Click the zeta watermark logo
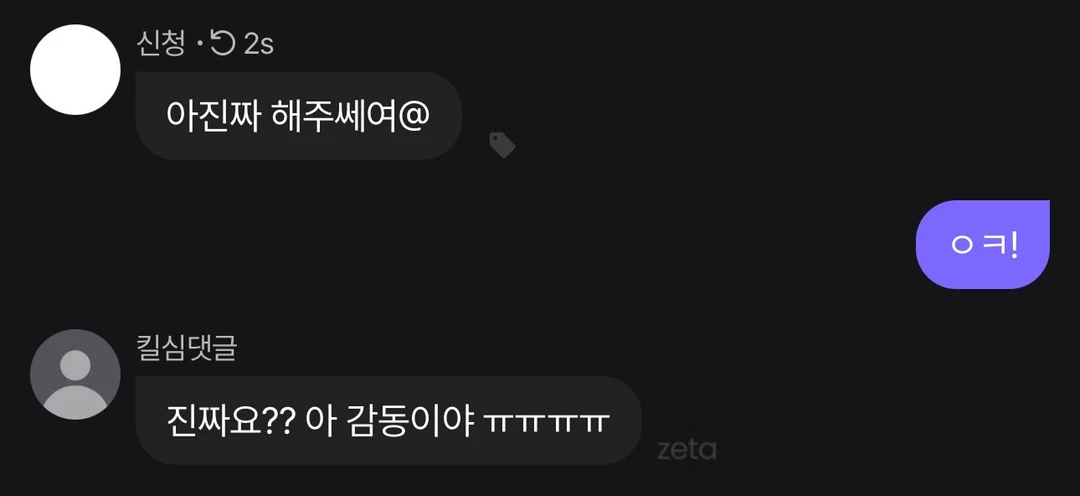Viewport: 1080px width, 496px height. (687, 450)
